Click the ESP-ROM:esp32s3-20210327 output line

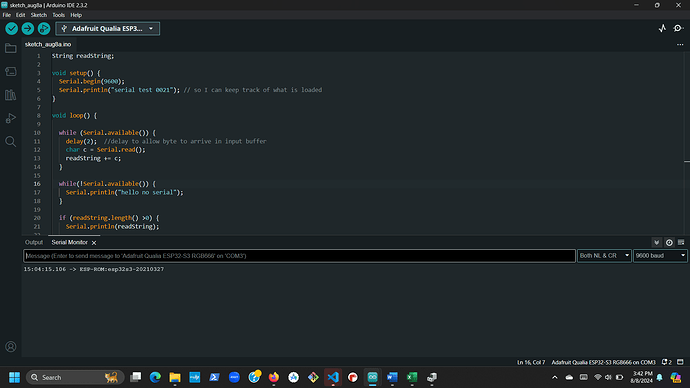coord(94,269)
